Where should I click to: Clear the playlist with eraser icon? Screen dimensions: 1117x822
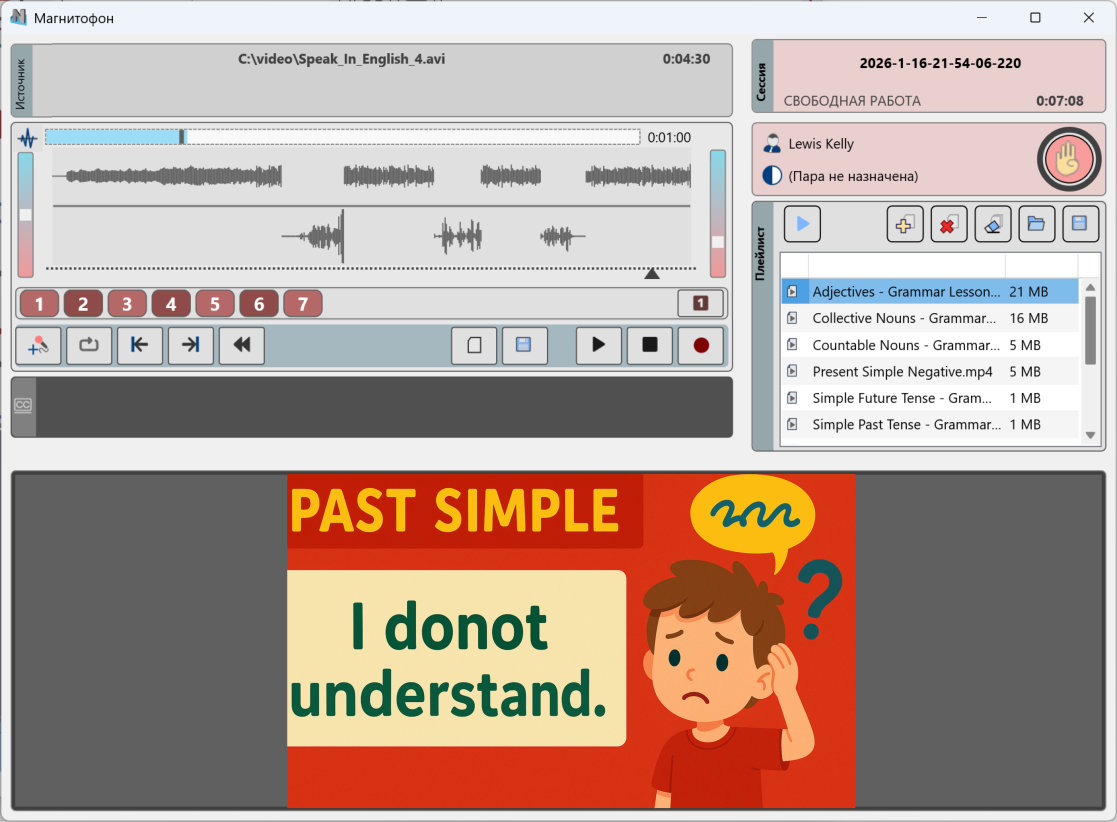[x=993, y=224]
